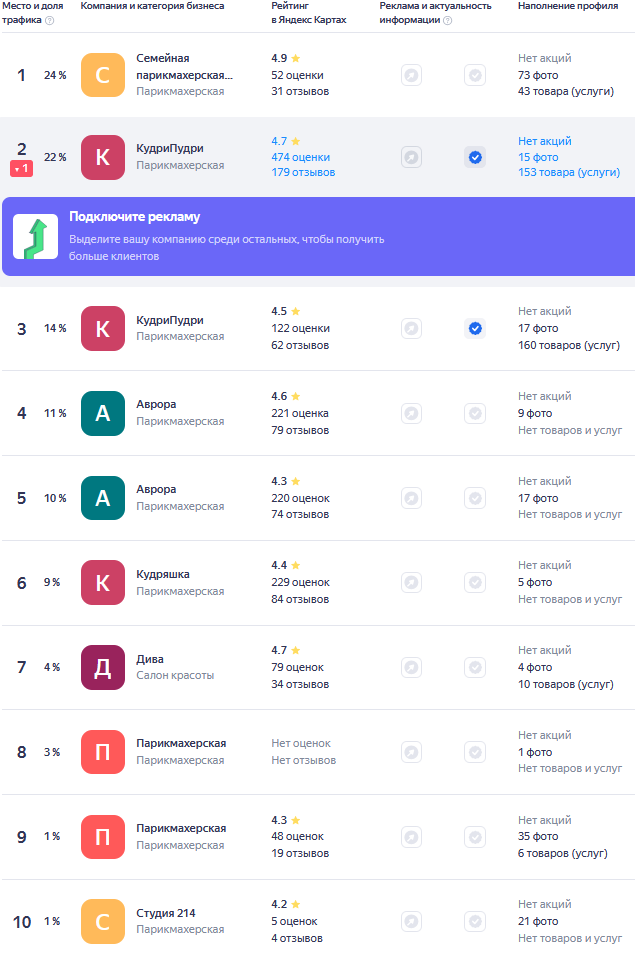
Task: Click the 'К' avatar of КудриПудри with 474 оценки
Action: (x=103, y=157)
